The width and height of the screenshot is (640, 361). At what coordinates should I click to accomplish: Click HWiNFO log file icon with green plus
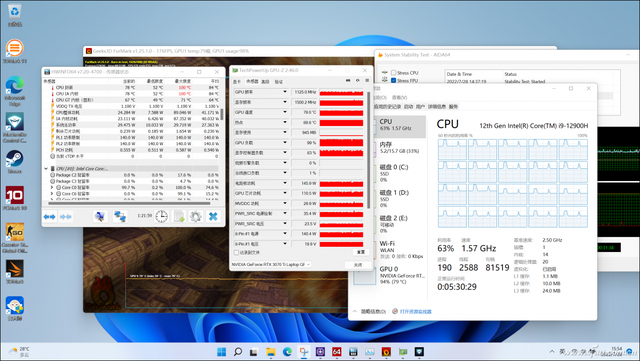pyautogui.click(x=179, y=216)
